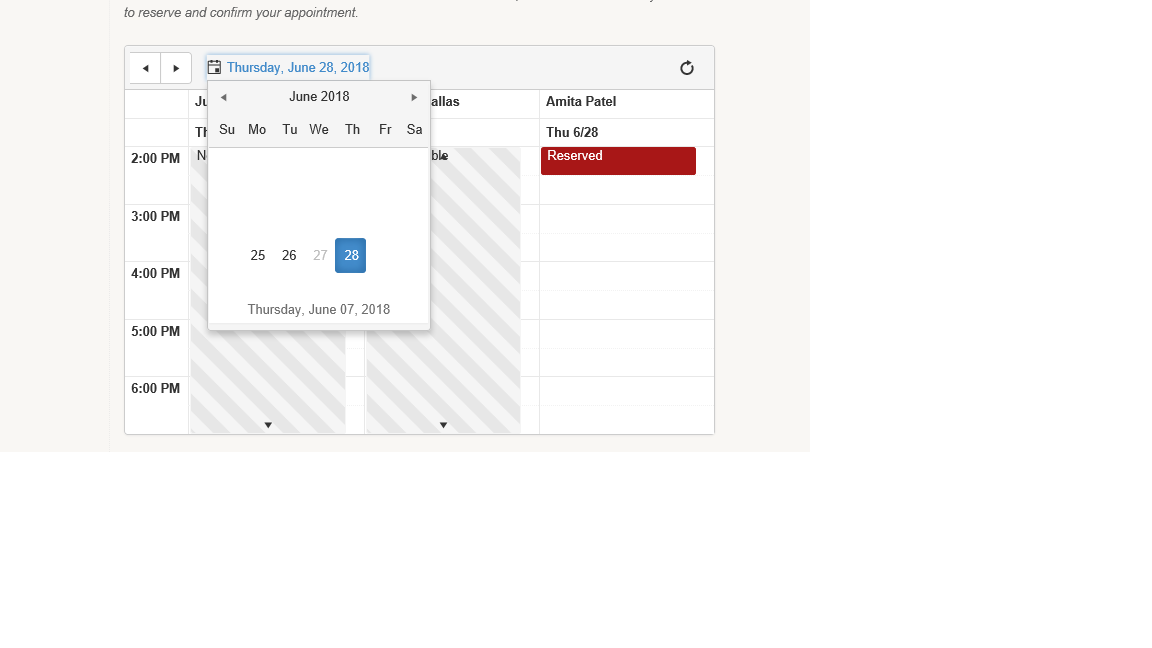Jump to Thursday, June 07, 2018 footer link
Viewport: 1152px width, 648px height.
point(319,309)
